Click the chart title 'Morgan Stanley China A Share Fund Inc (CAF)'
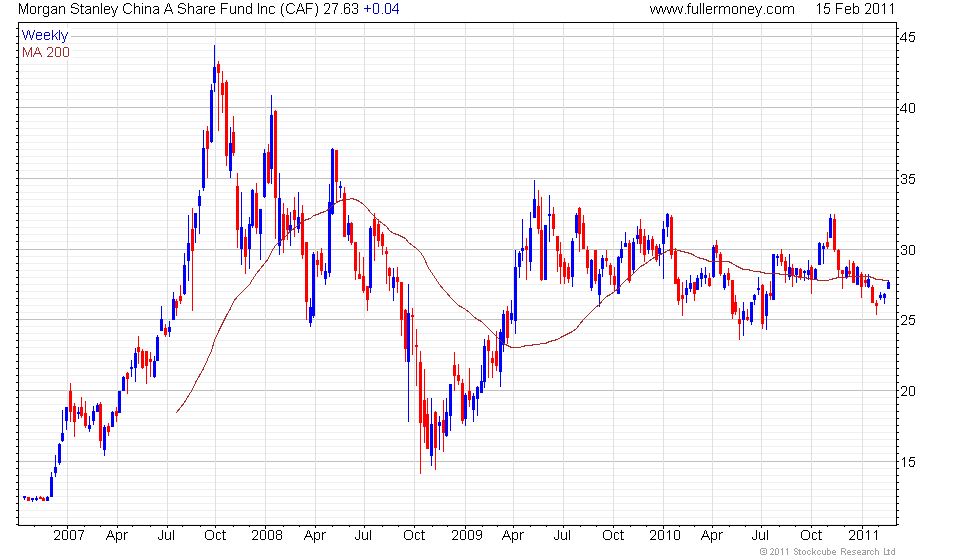Image resolution: width=980 pixels, height=560 pixels. (168, 9)
